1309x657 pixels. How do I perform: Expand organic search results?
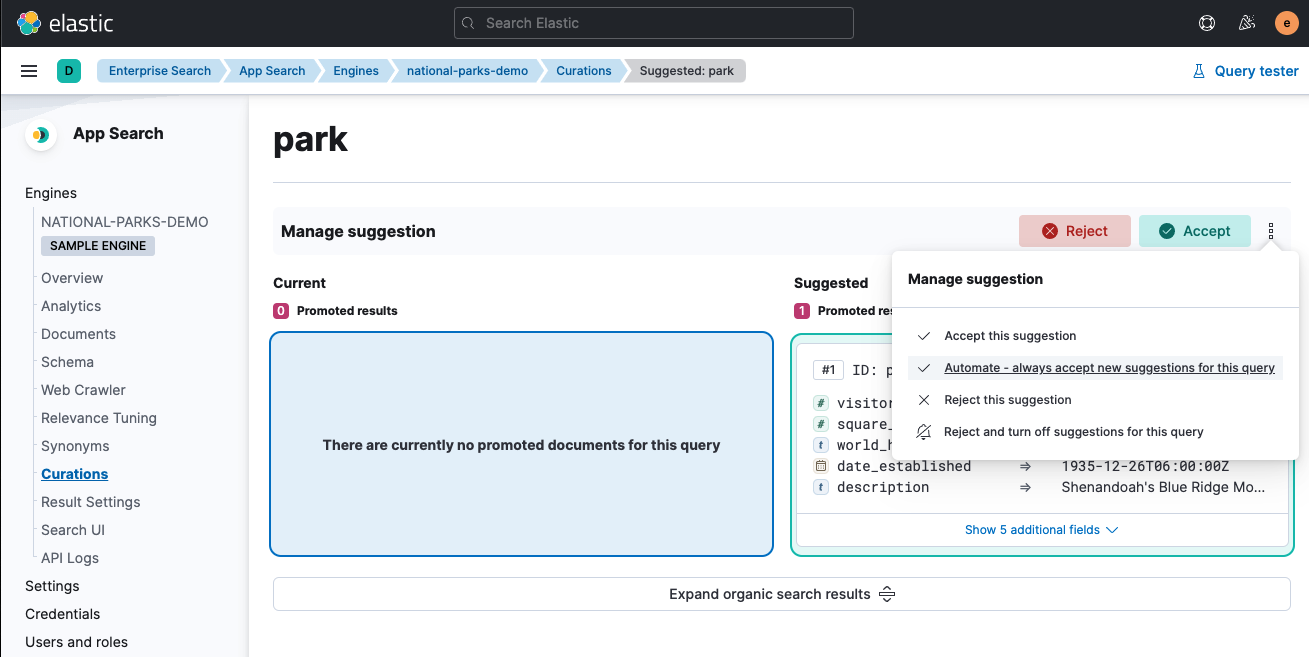(781, 593)
